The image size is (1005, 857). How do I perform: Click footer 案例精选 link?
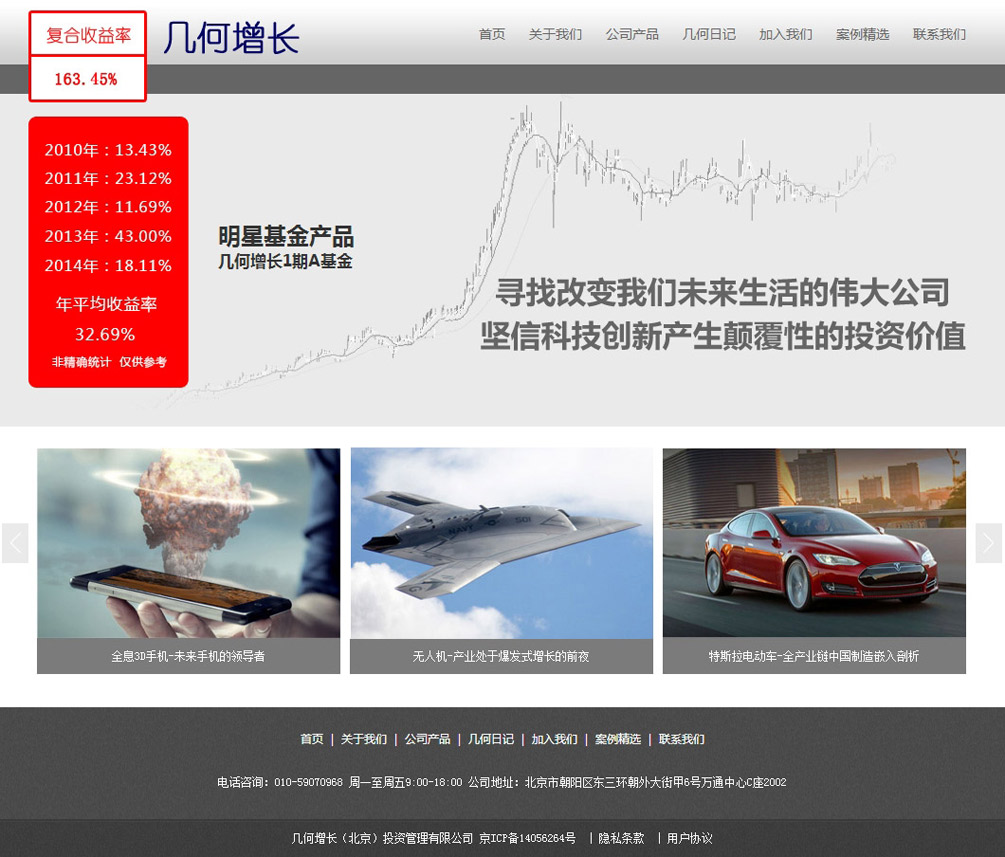[618, 739]
